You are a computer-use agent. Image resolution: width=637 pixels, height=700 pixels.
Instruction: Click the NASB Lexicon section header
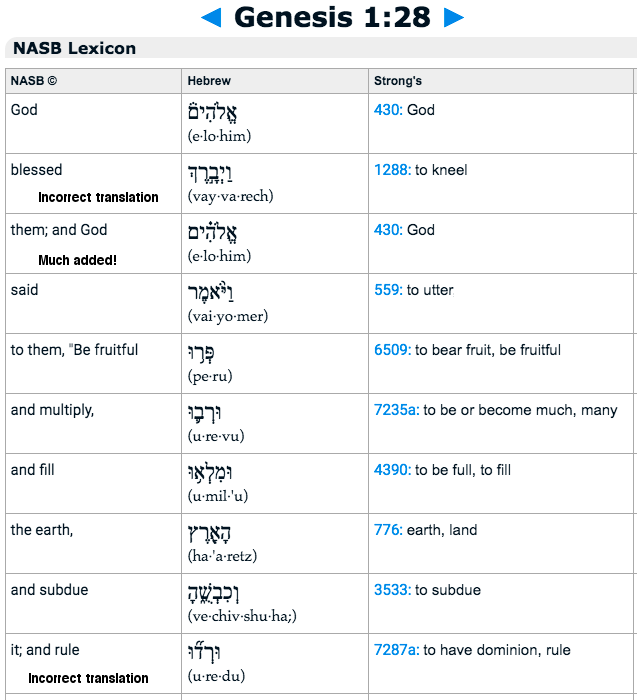(74, 48)
